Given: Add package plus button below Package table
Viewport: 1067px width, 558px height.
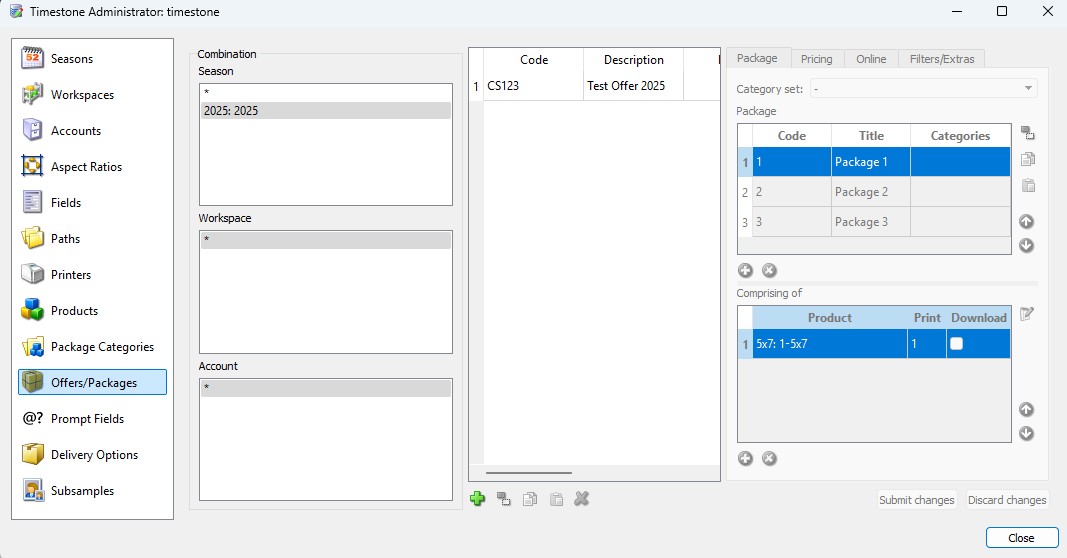Looking at the screenshot, I should [x=745, y=270].
